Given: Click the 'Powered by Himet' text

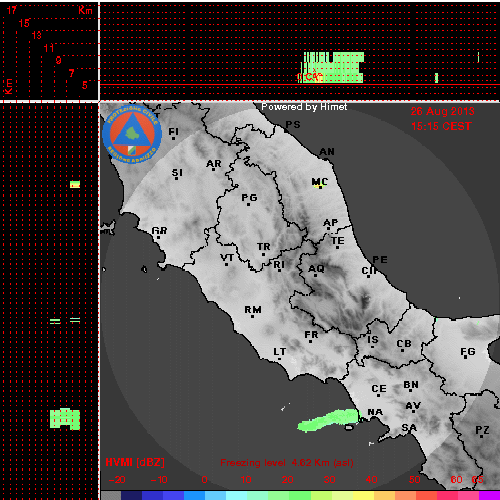Looking at the screenshot, I should [x=304, y=107].
